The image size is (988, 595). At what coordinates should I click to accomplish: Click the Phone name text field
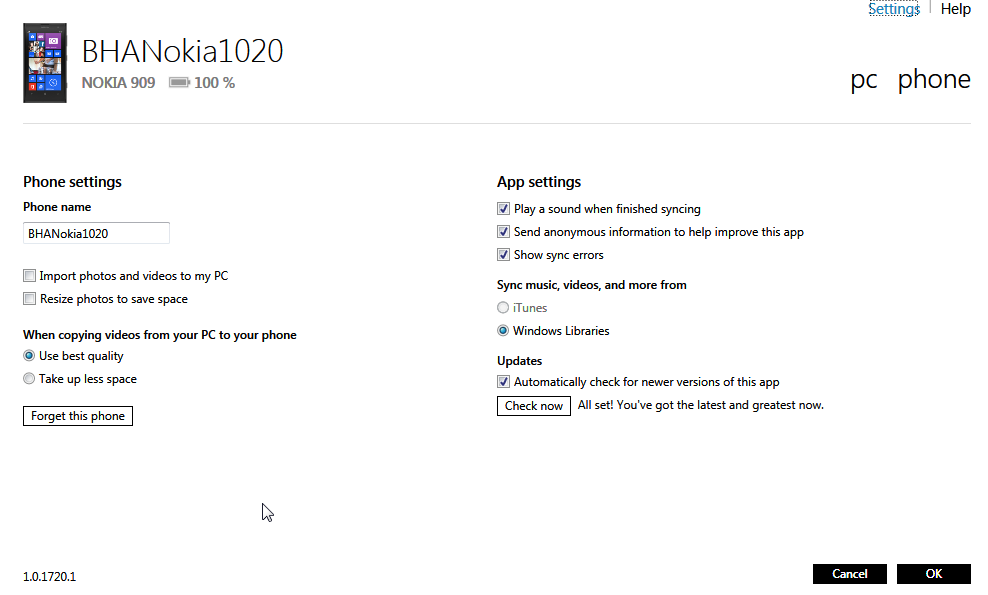(96, 233)
